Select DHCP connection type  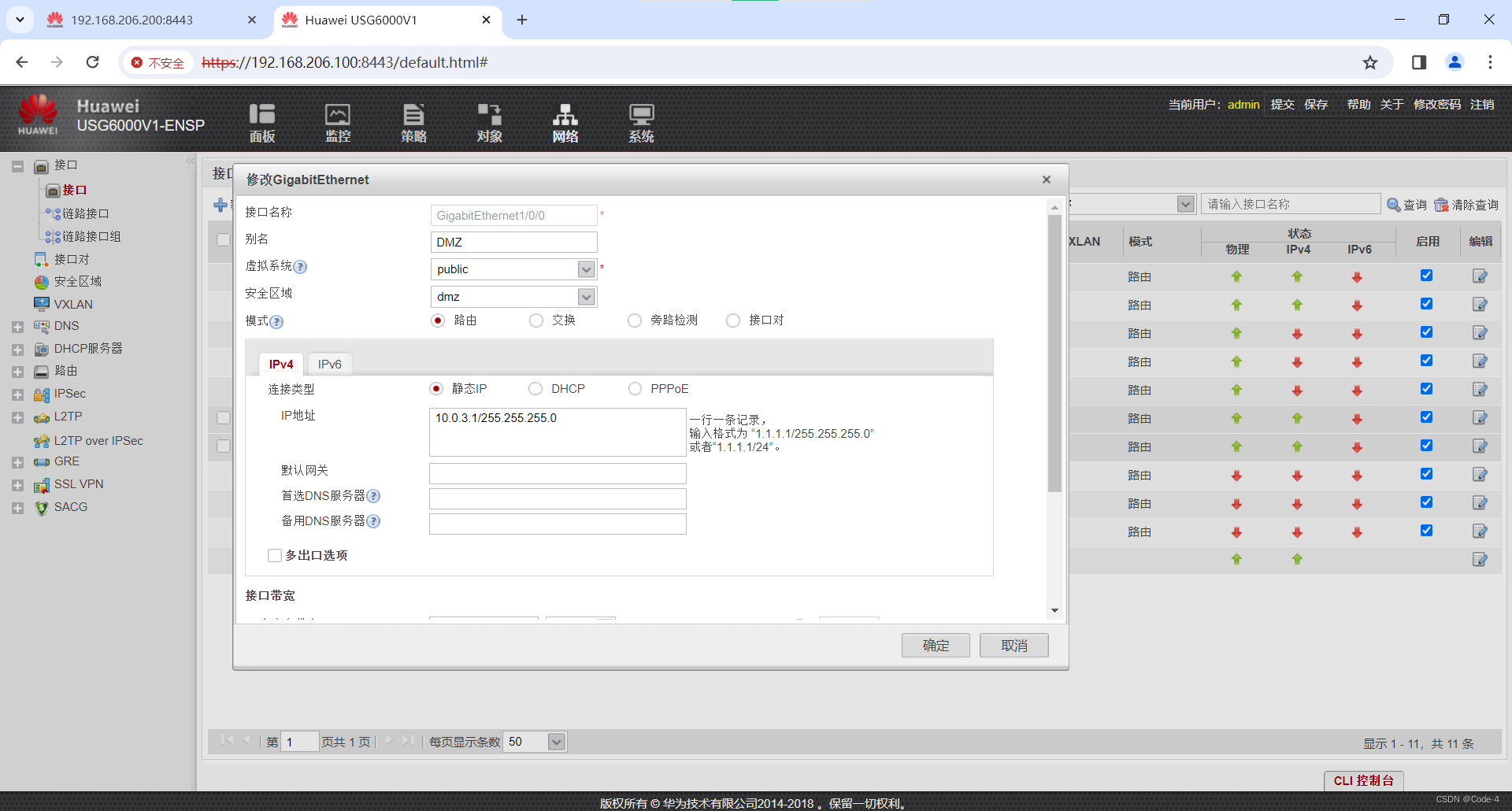click(x=535, y=389)
